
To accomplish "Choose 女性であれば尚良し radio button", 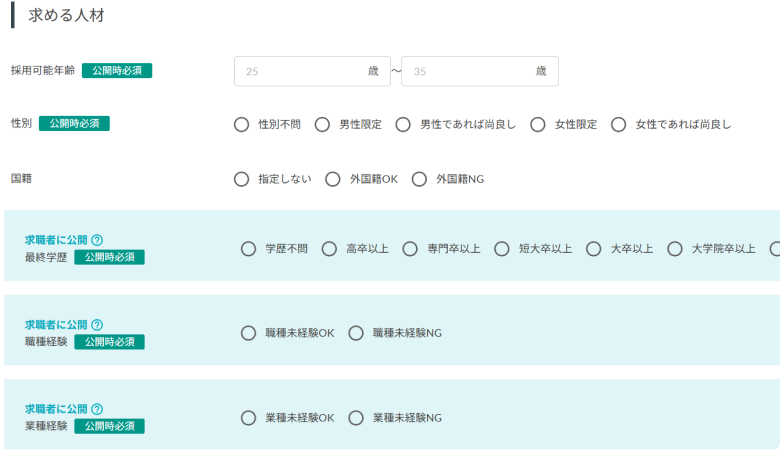I will [619, 125].
